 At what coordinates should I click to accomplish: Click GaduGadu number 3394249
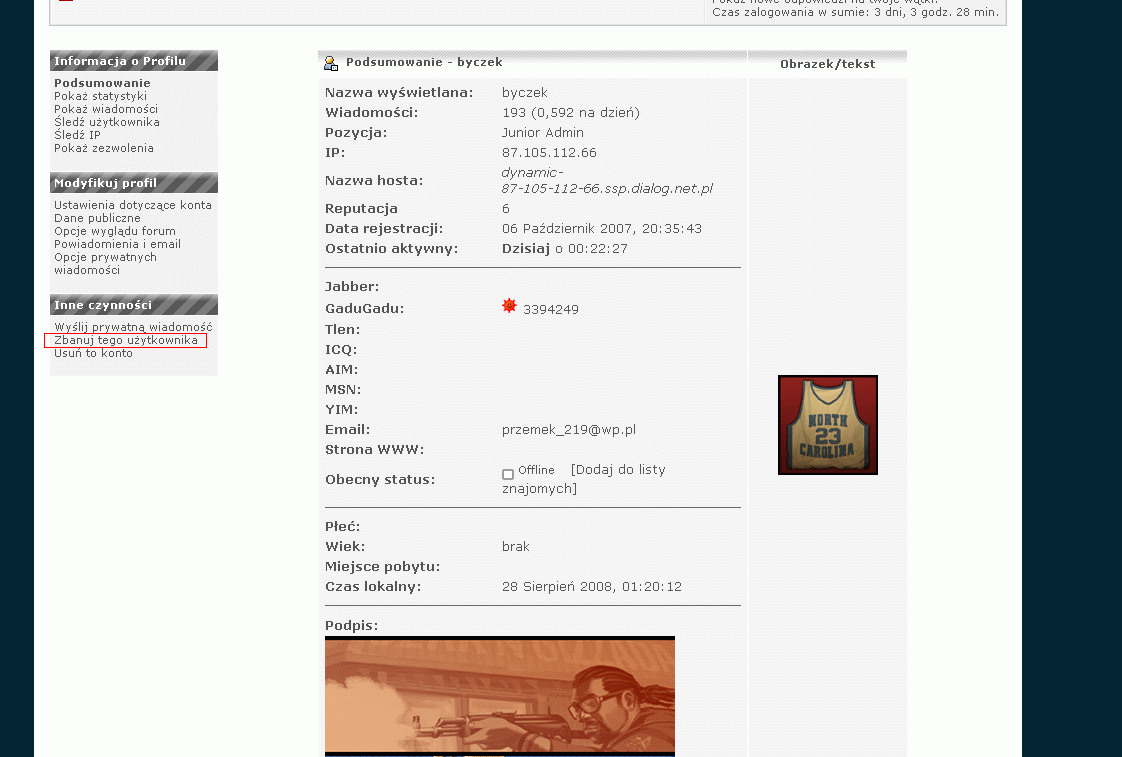[x=551, y=309]
